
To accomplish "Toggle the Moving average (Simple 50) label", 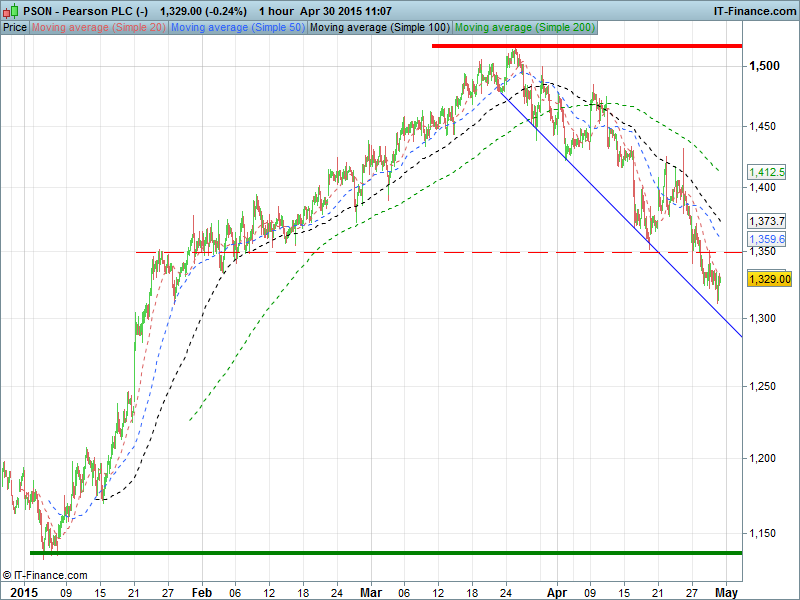I will point(237,27).
